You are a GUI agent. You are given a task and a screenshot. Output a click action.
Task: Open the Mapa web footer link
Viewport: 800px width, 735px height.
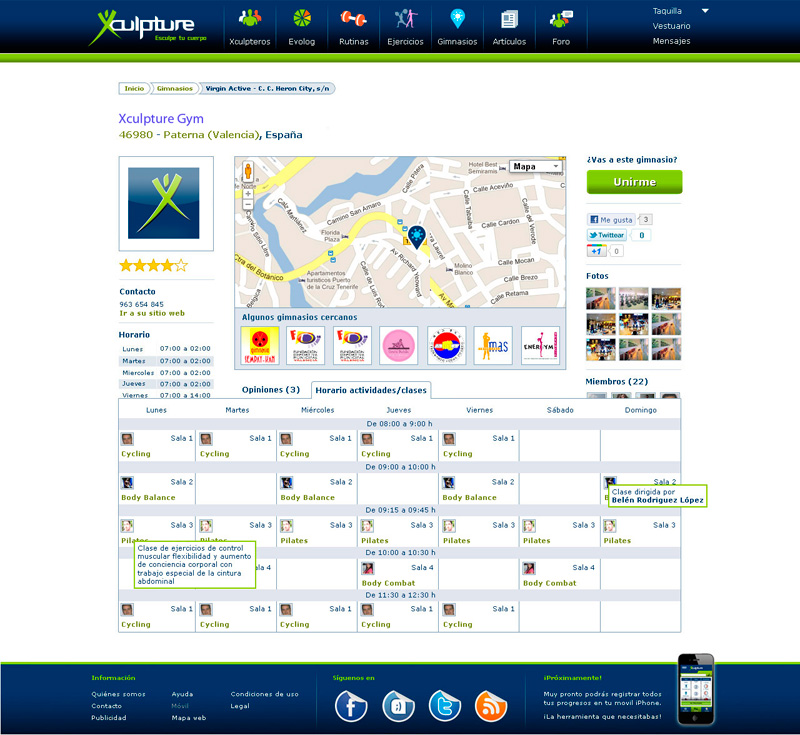point(189,718)
